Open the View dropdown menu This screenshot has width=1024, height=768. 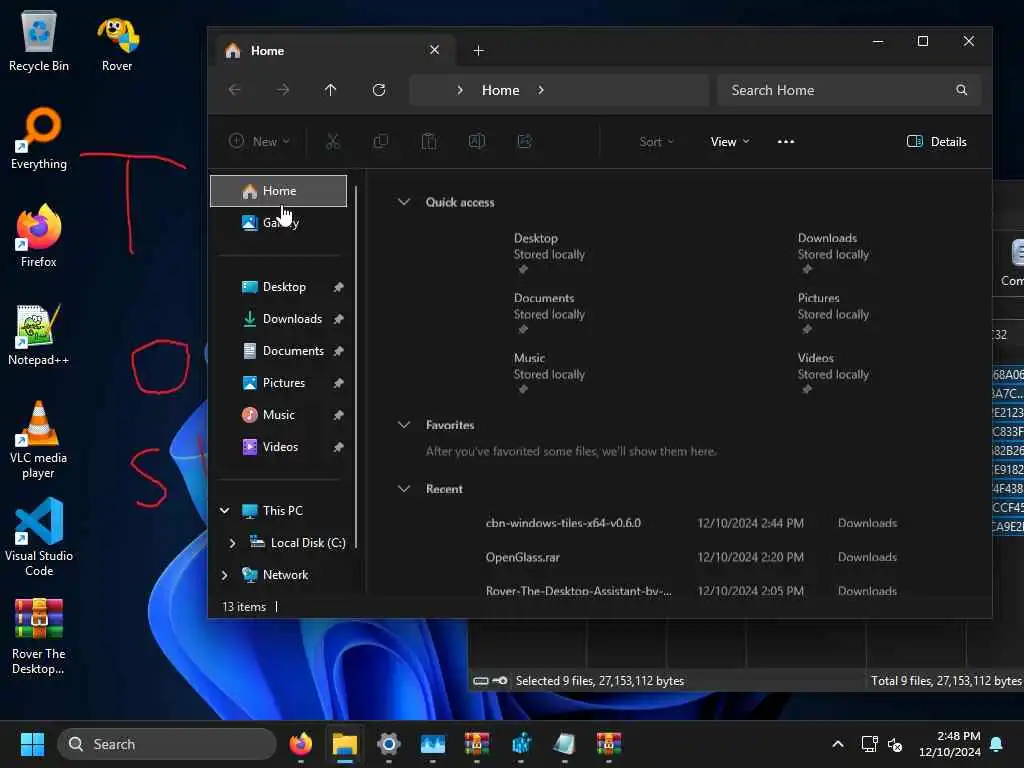pos(729,142)
